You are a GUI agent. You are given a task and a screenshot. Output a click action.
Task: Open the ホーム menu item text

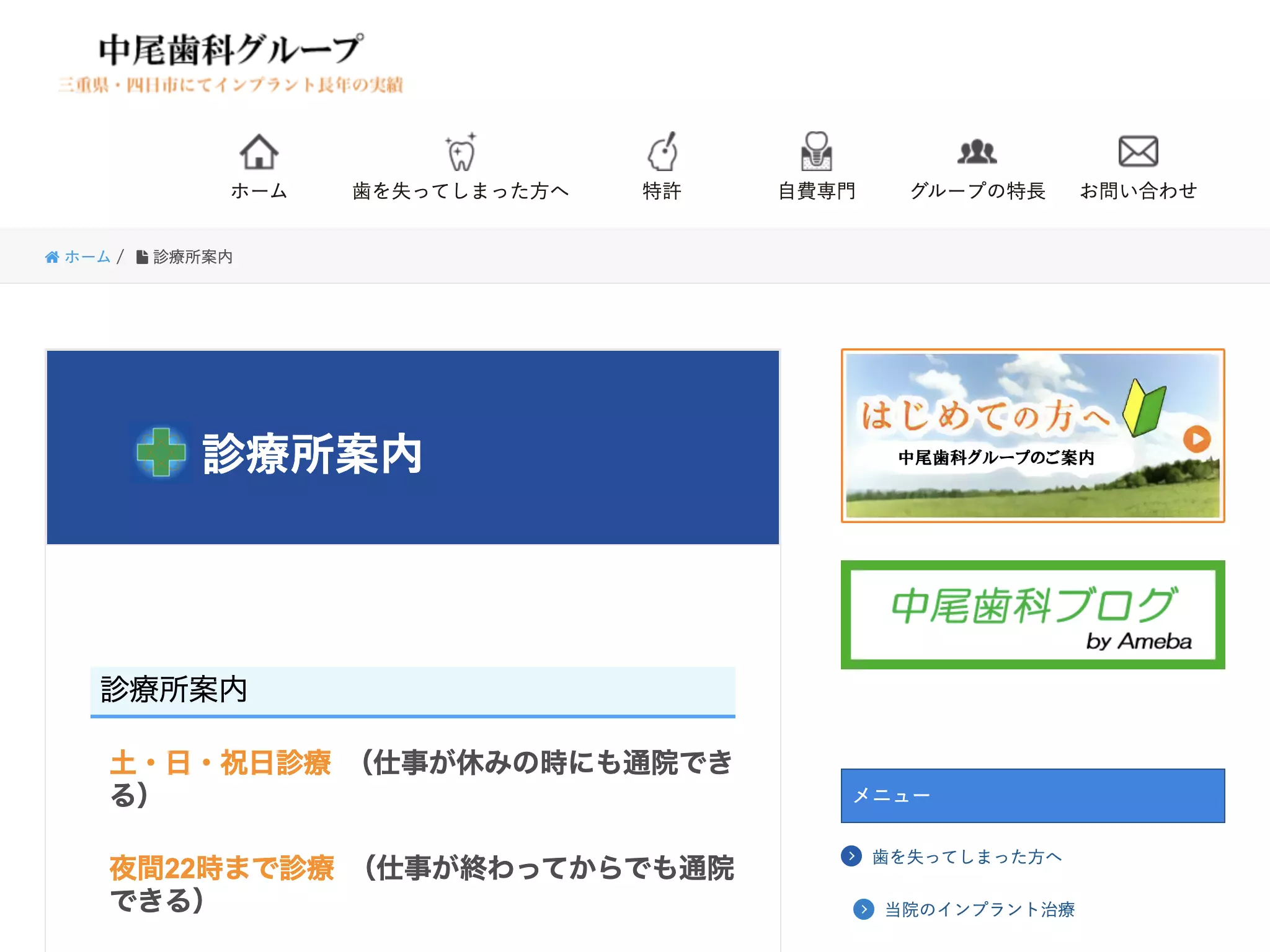(259, 191)
